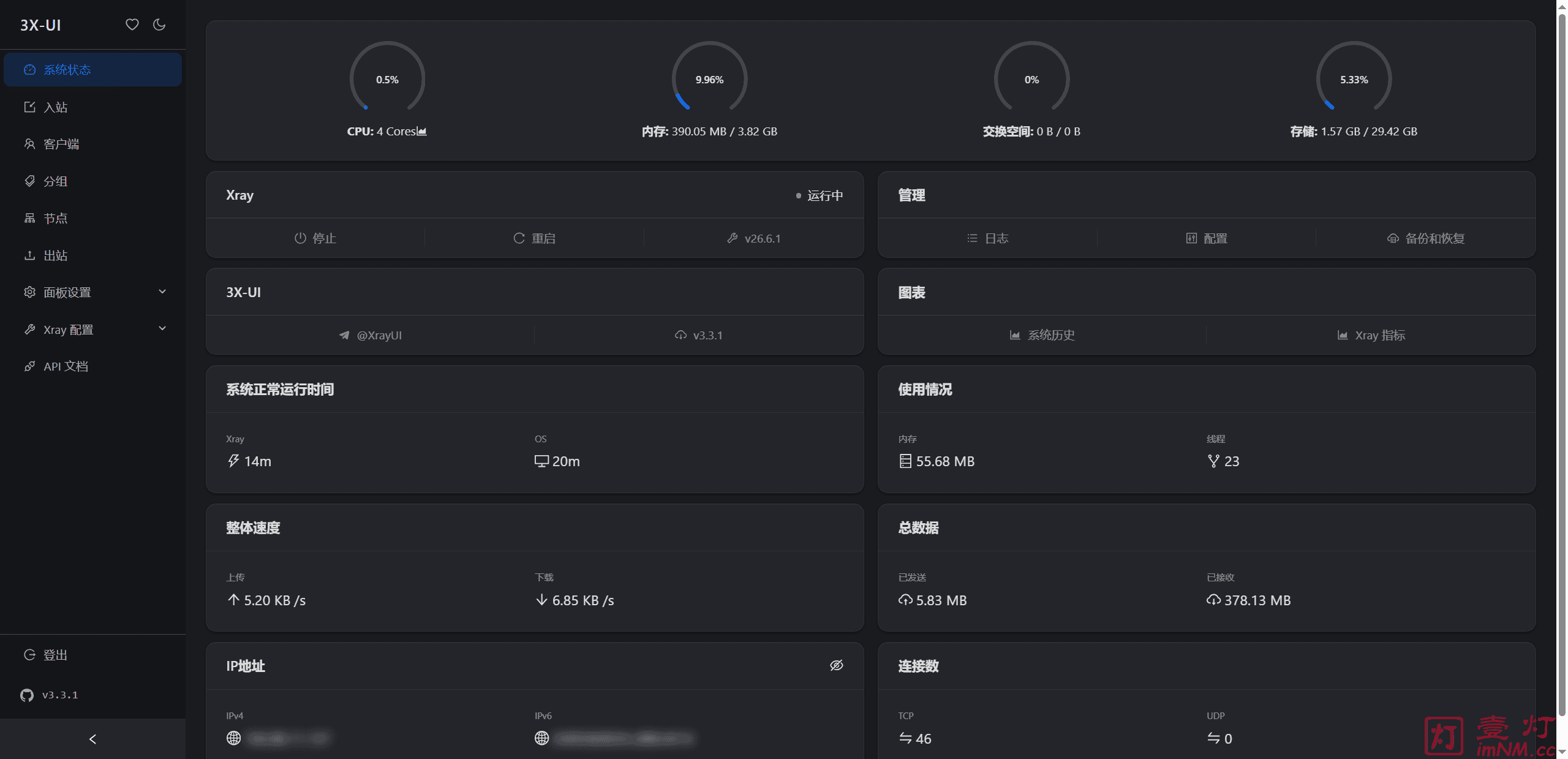This screenshot has width=1568, height=759.
Task: Click the Xray 配置 wrench icon
Action: (x=29, y=329)
